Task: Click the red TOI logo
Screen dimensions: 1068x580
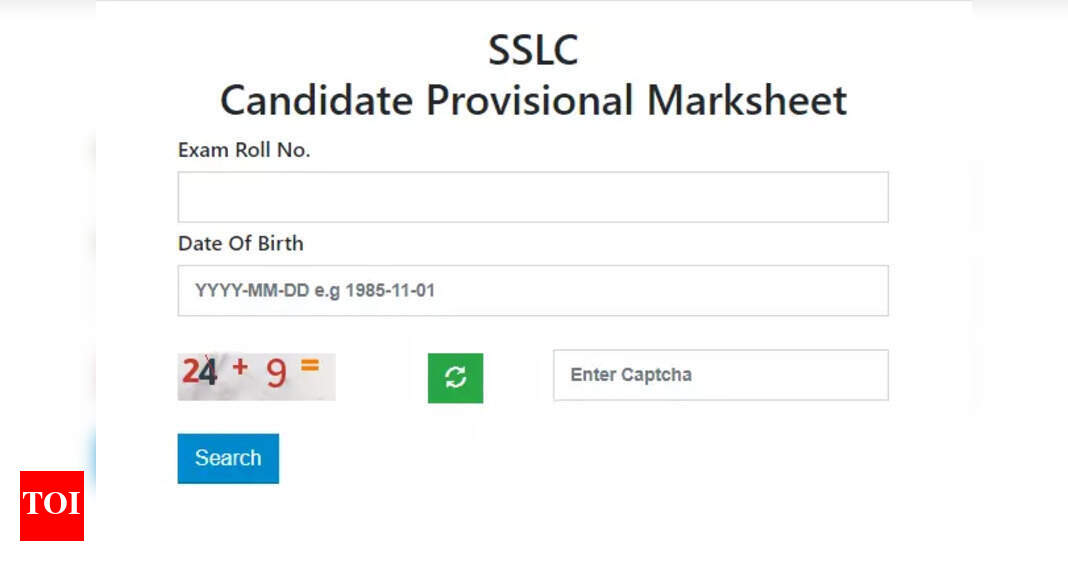Action: click(52, 505)
